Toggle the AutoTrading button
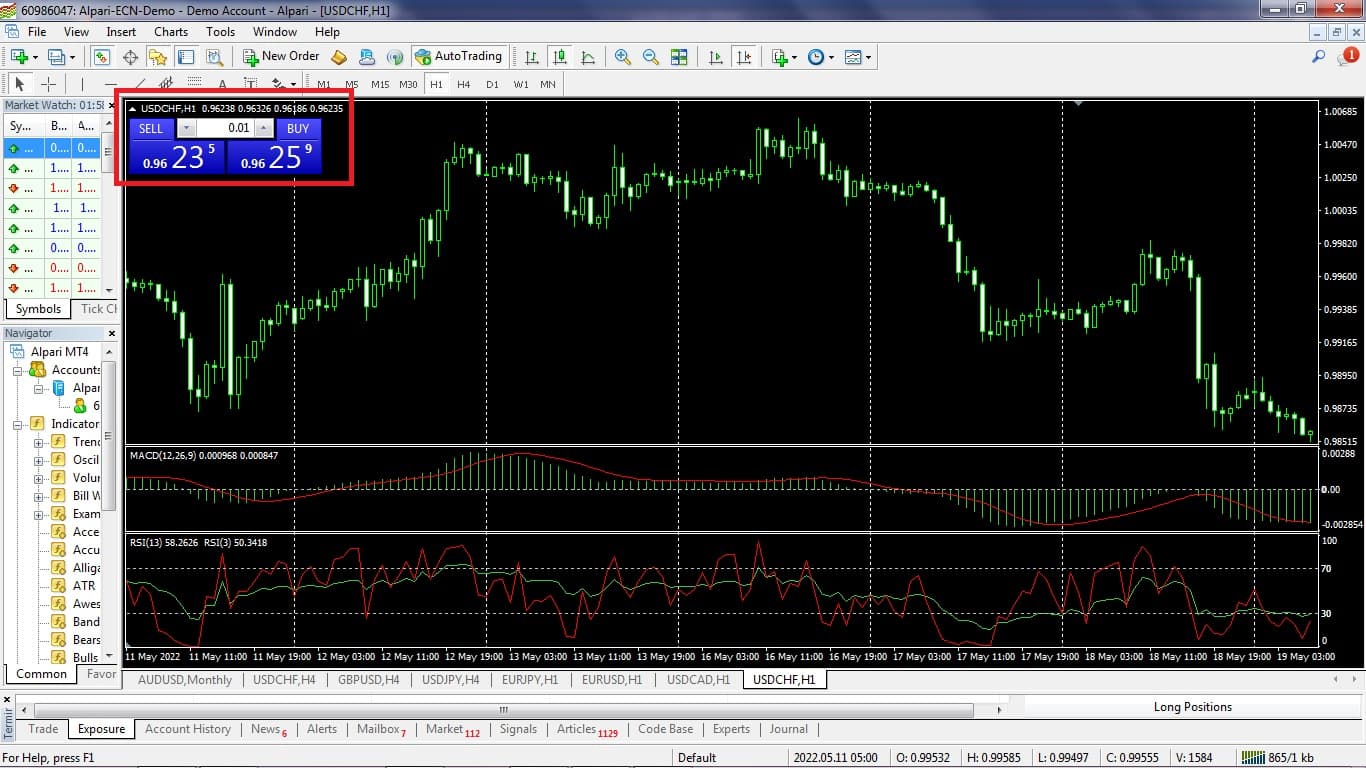 (x=458, y=57)
